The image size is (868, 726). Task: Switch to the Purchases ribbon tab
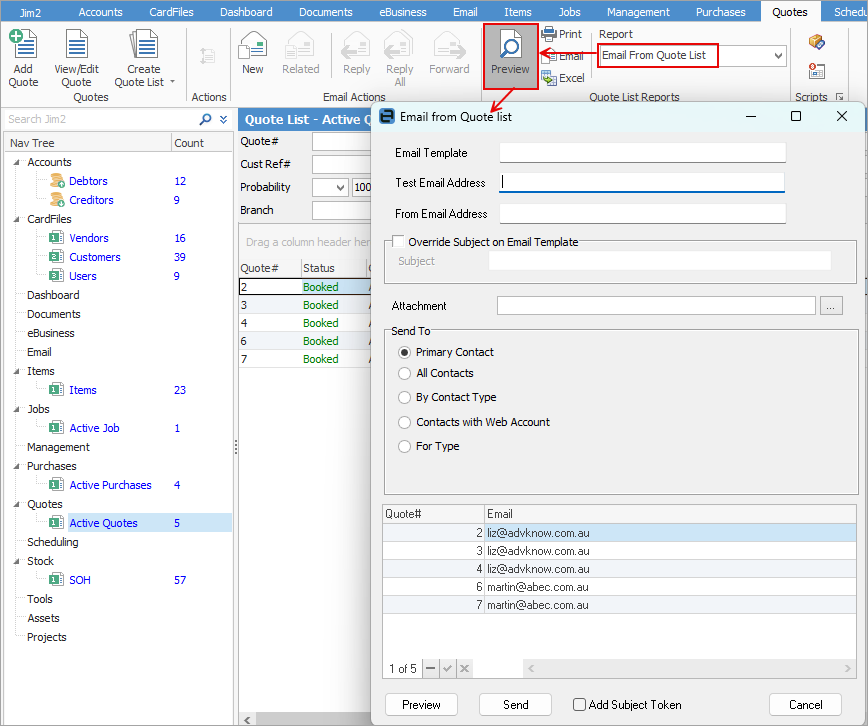click(x=721, y=12)
